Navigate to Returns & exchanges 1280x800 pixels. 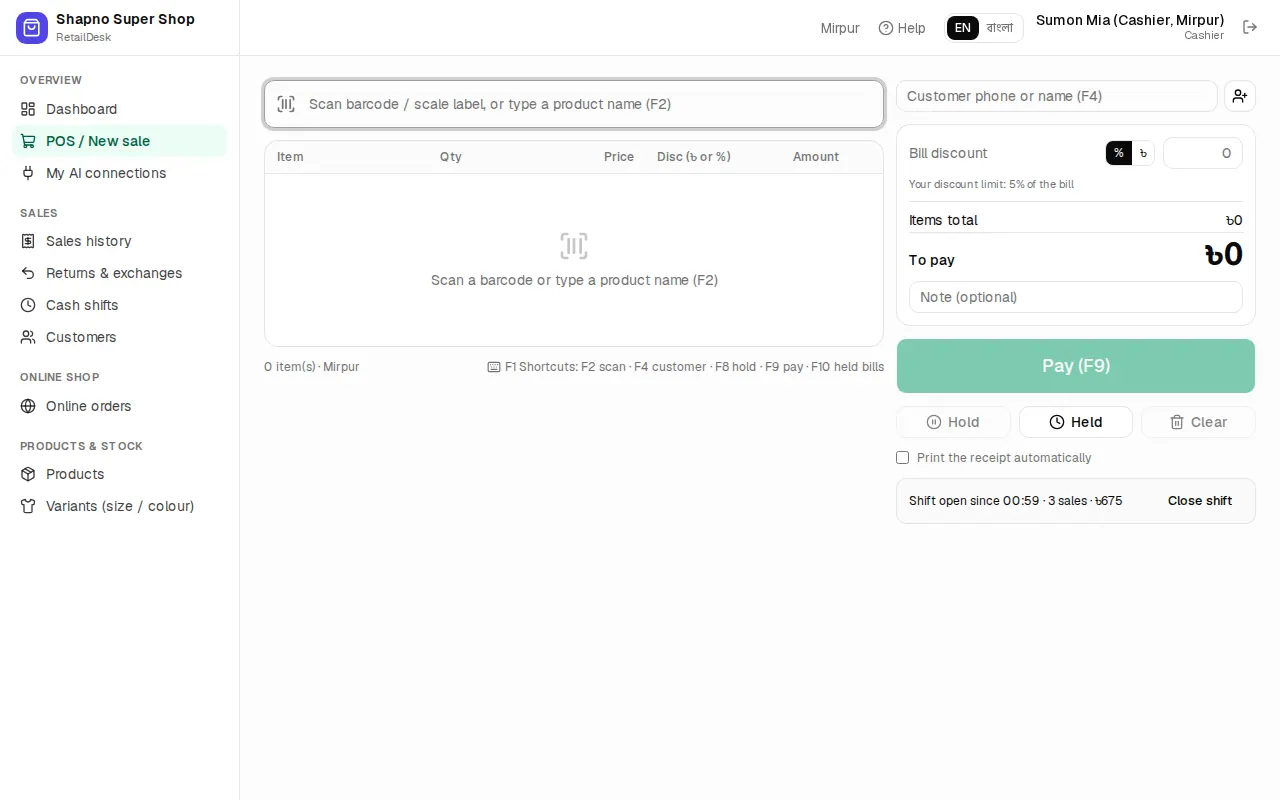(x=120, y=273)
